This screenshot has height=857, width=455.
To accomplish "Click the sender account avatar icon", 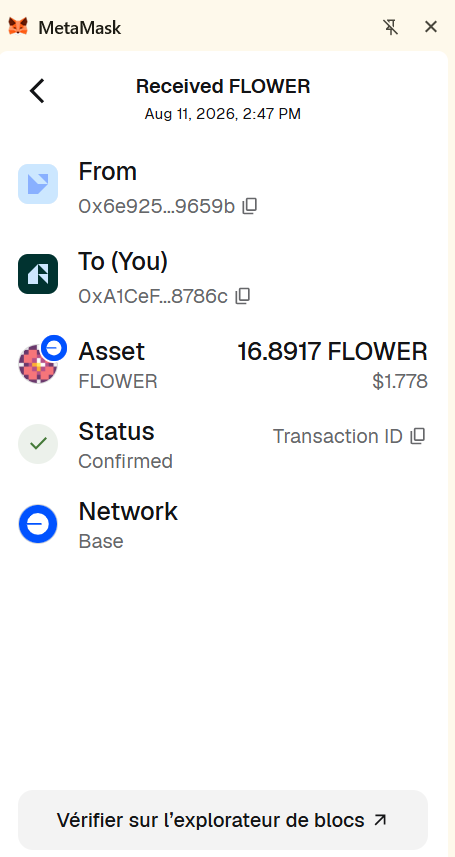I will [x=38, y=184].
